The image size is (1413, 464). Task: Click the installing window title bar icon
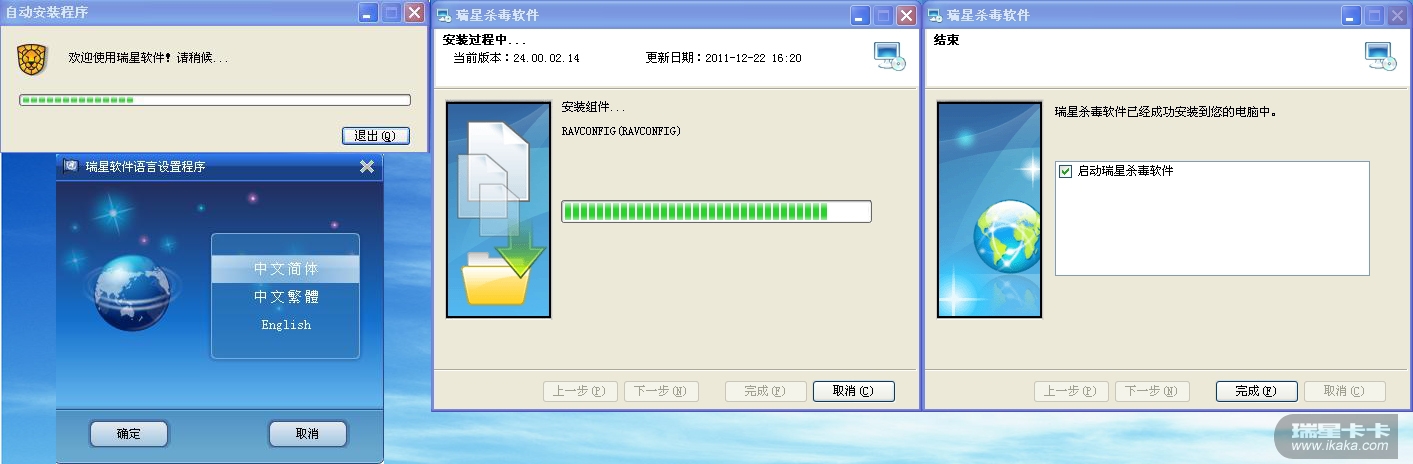(445, 15)
